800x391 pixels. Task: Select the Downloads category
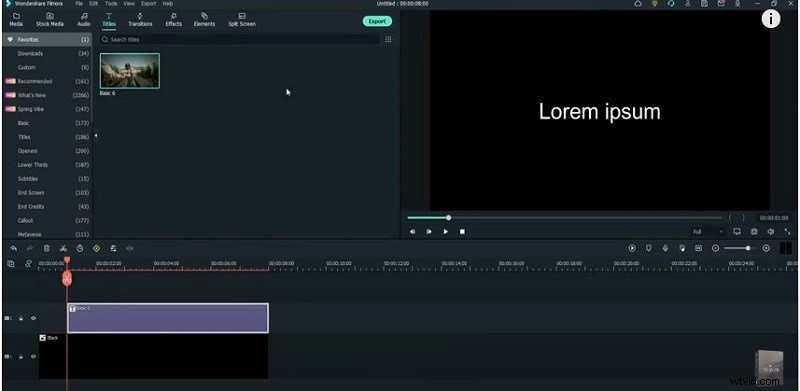click(x=47, y=54)
